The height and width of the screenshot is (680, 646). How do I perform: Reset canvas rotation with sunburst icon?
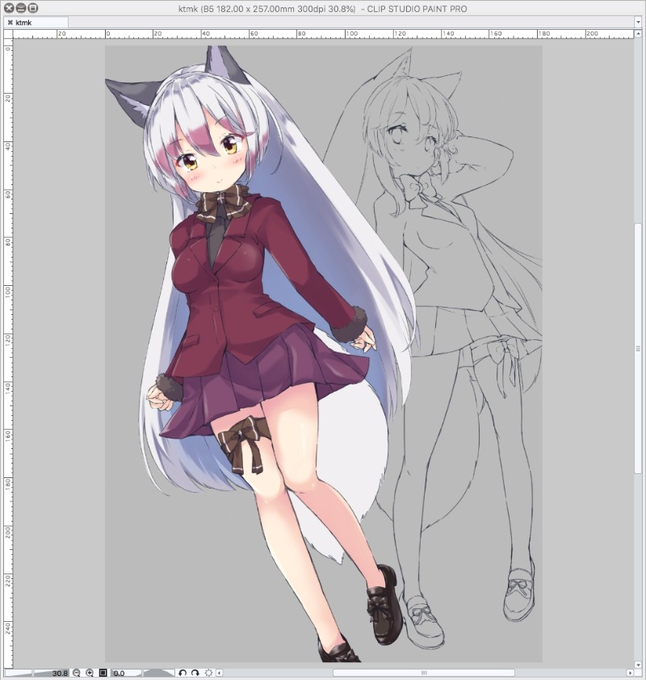point(209,673)
